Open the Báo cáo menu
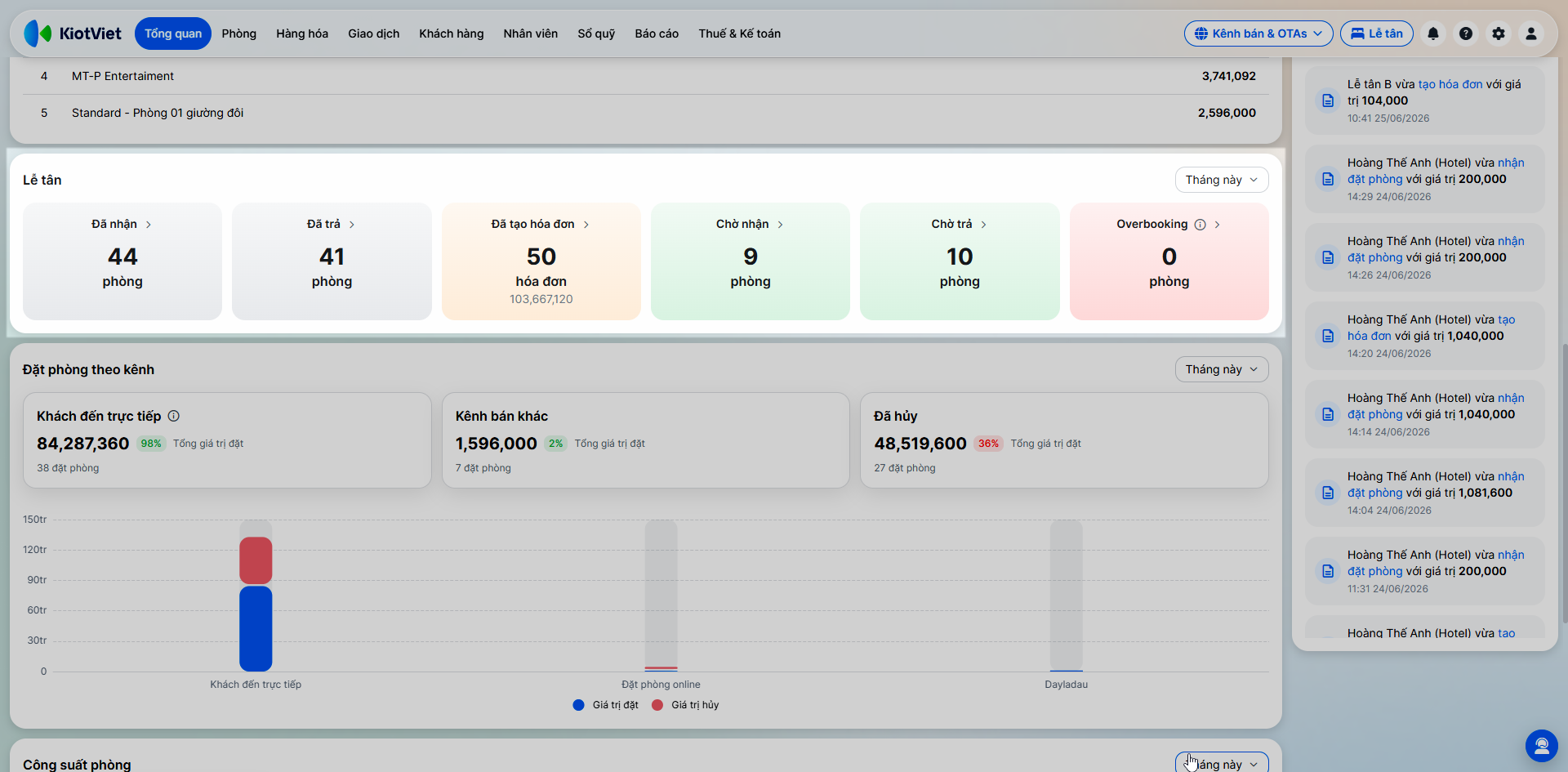 (x=657, y=33)
